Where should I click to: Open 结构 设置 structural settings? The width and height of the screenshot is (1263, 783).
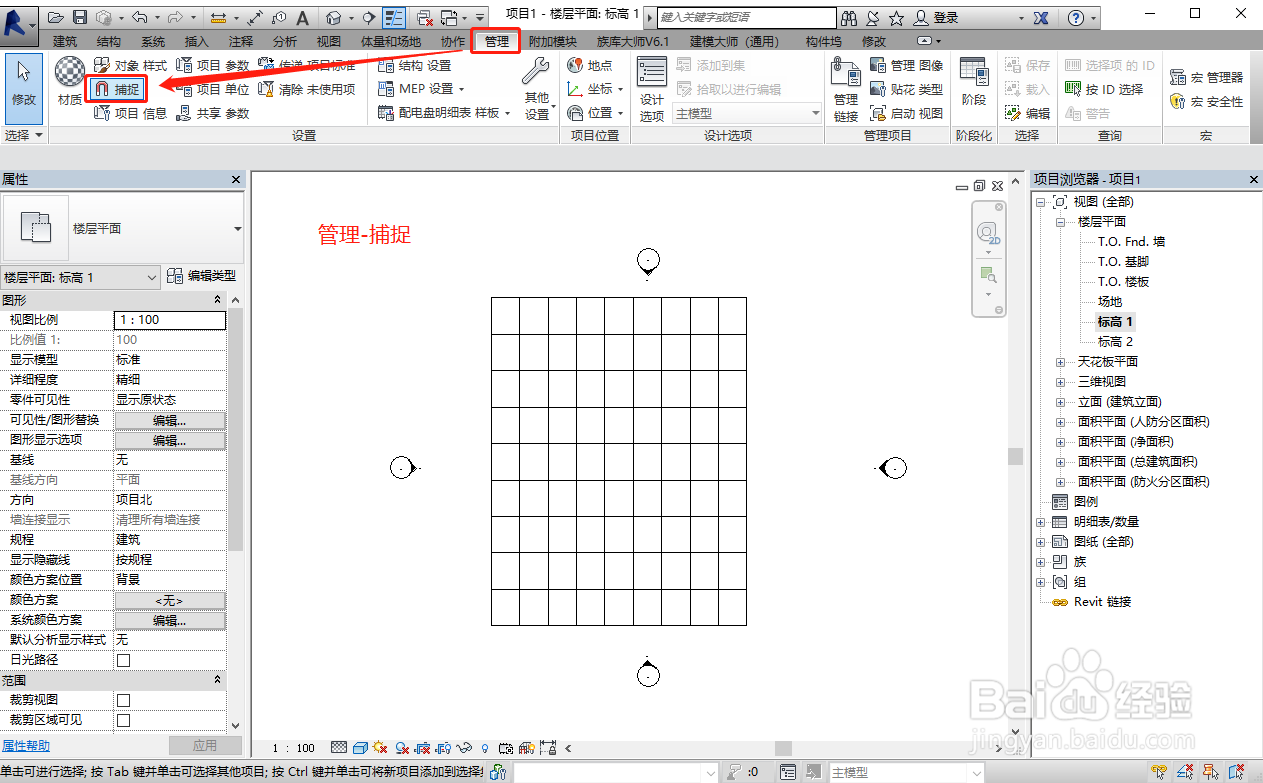click(x=414, y=65)
